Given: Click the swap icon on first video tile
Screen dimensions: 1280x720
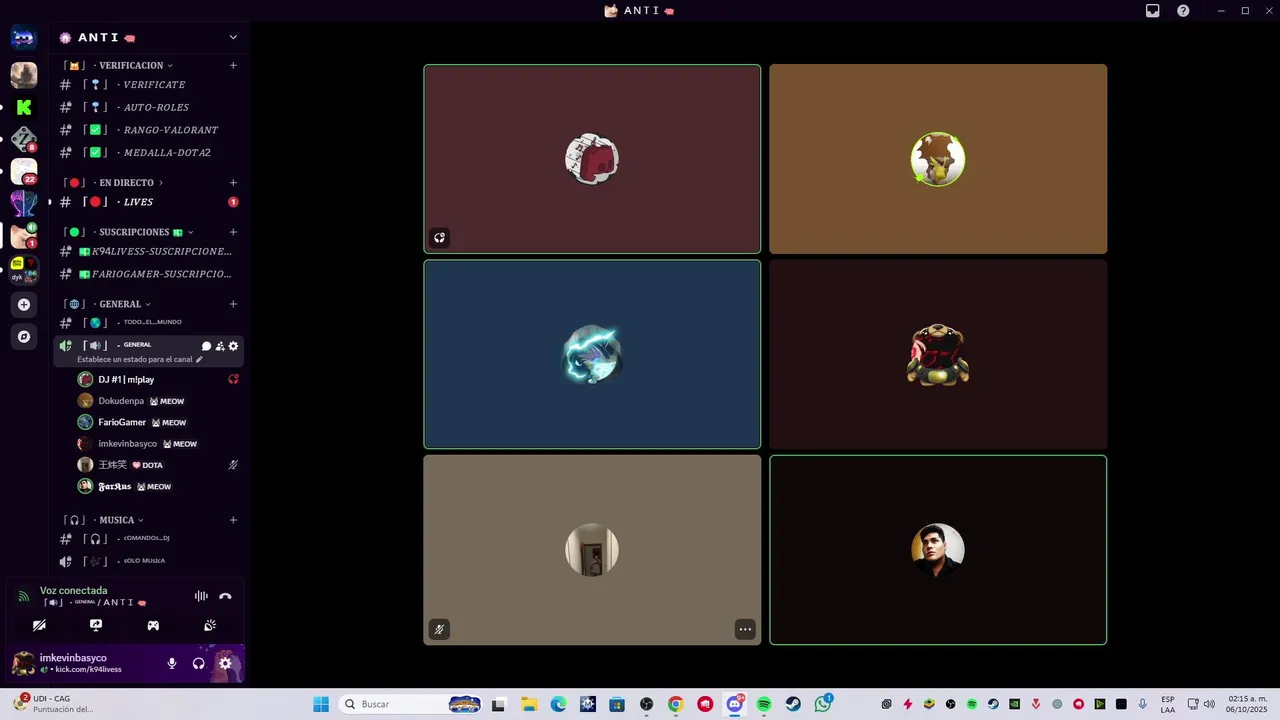Looking at the screenshot, I should click(439, 238).
